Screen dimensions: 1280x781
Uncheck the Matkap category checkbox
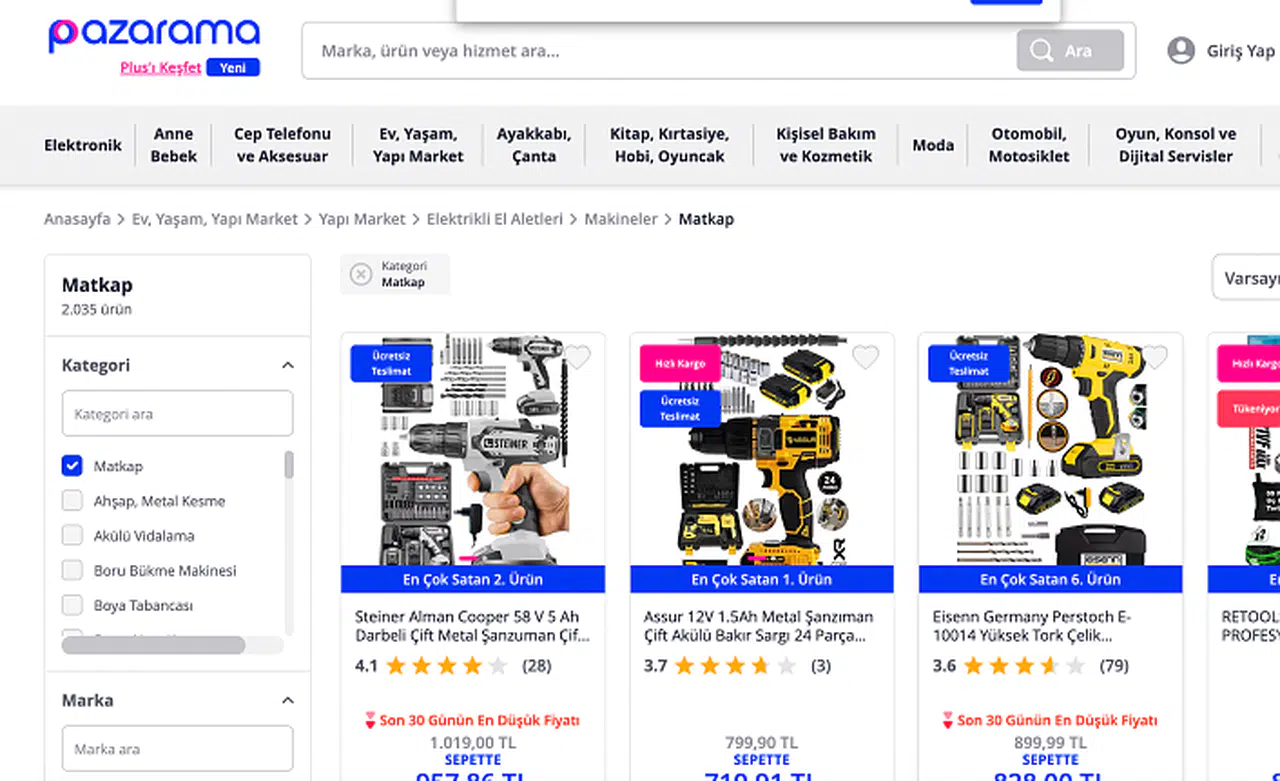click(72, 466)
